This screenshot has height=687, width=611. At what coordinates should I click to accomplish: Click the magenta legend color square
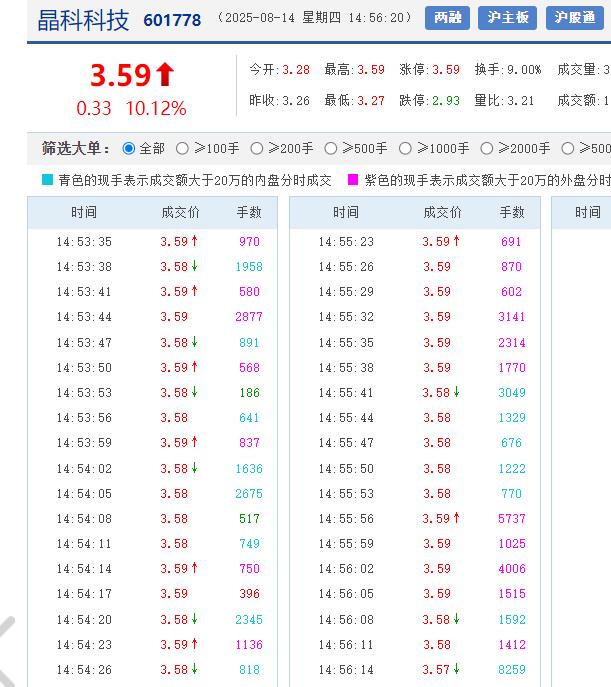pyautogui.click(x=353, y=180)
